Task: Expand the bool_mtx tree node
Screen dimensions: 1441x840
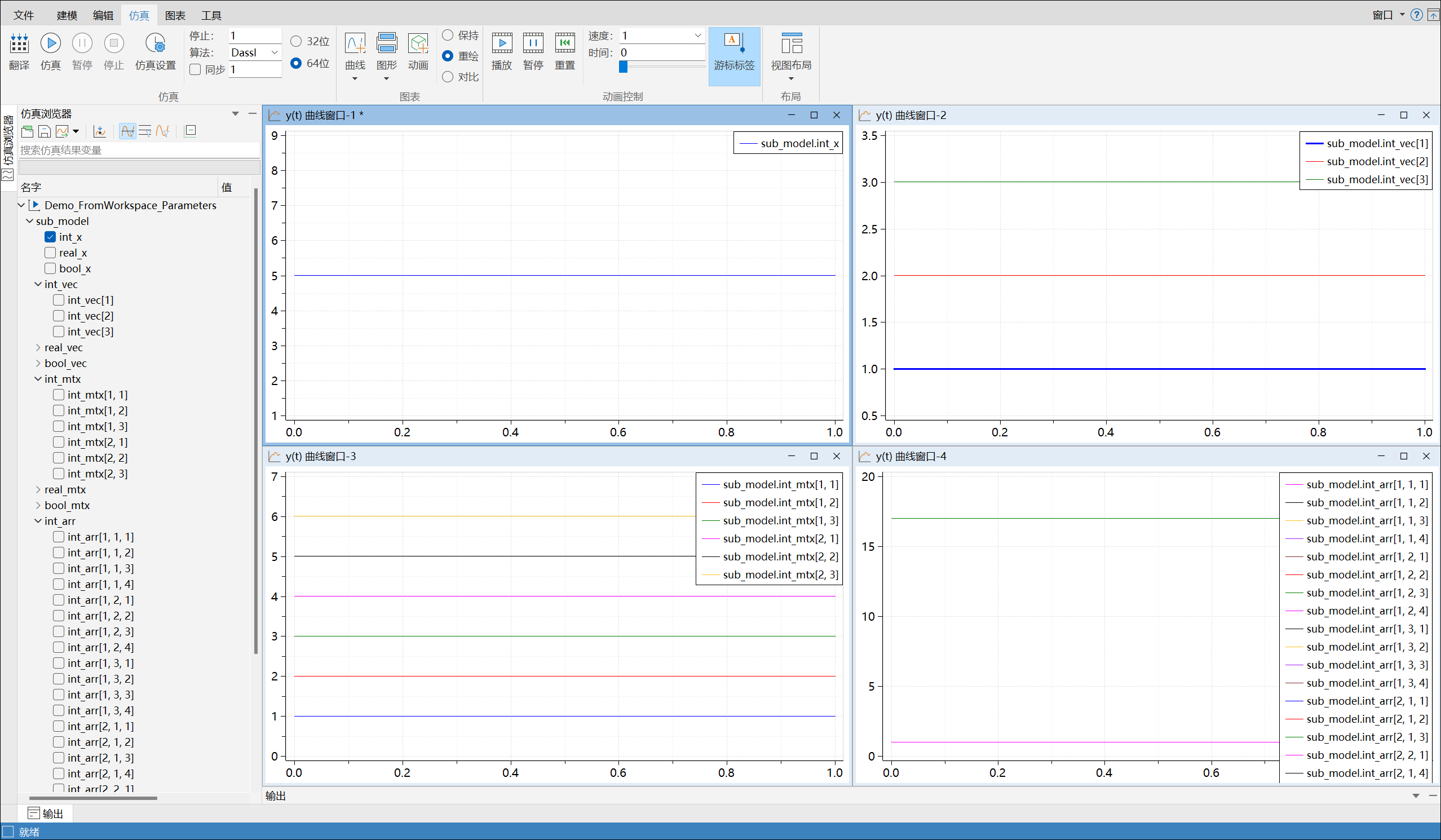Action: click(x=38, y=505)
